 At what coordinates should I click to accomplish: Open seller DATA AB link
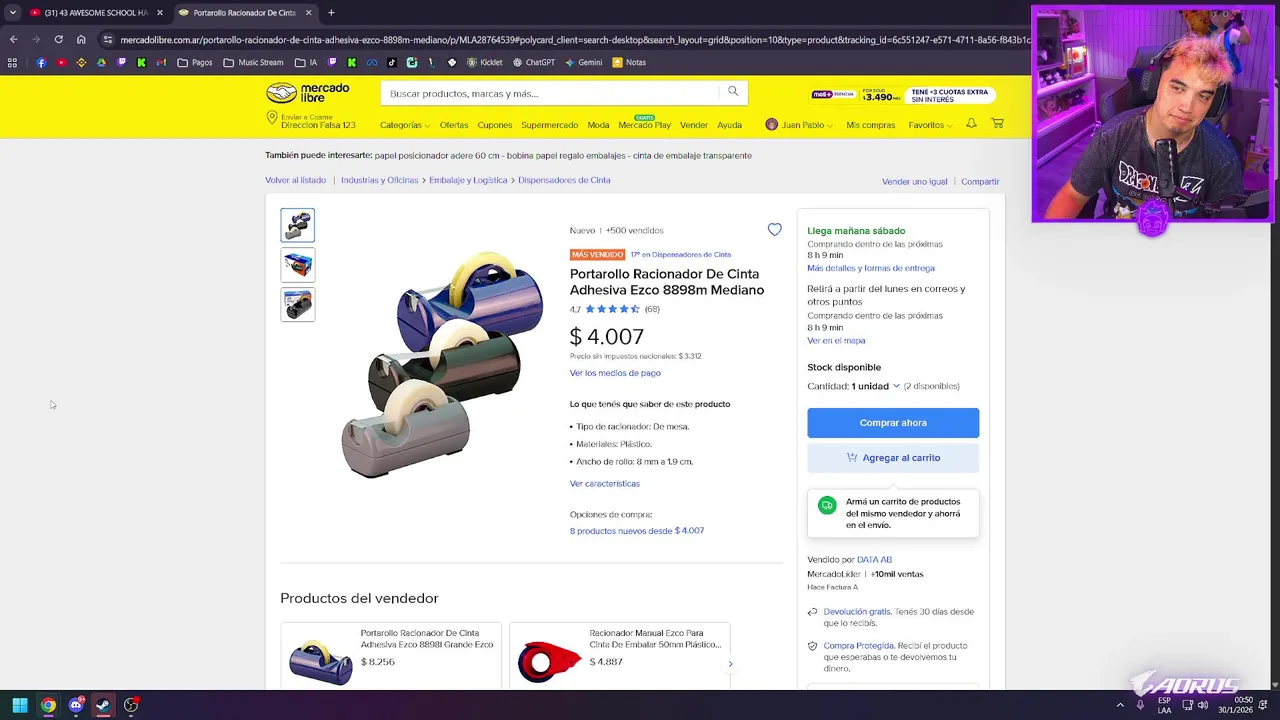pyautogui.click(x=874, y=559)
